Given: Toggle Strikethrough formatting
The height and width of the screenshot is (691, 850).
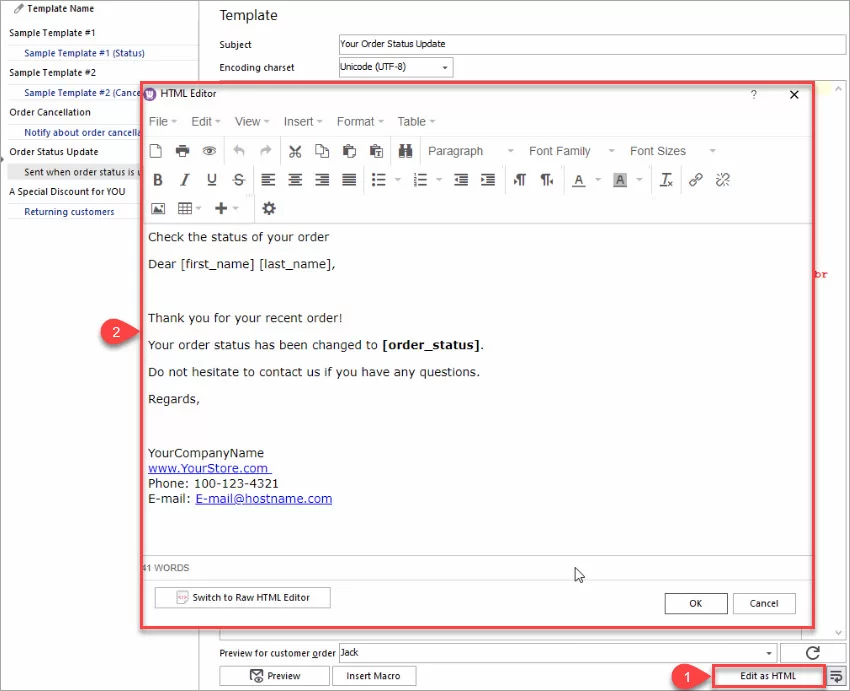Looking at the screenshot, I should click(x=238, y=180).
